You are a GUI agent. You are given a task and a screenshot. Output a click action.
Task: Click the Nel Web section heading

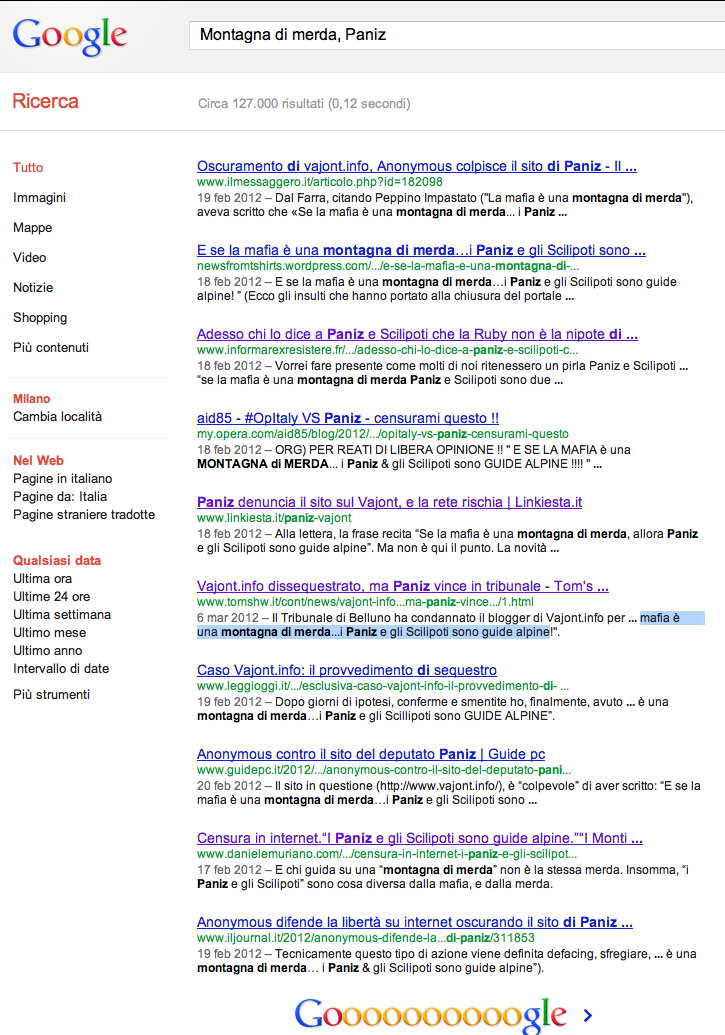tap(38, 461)
